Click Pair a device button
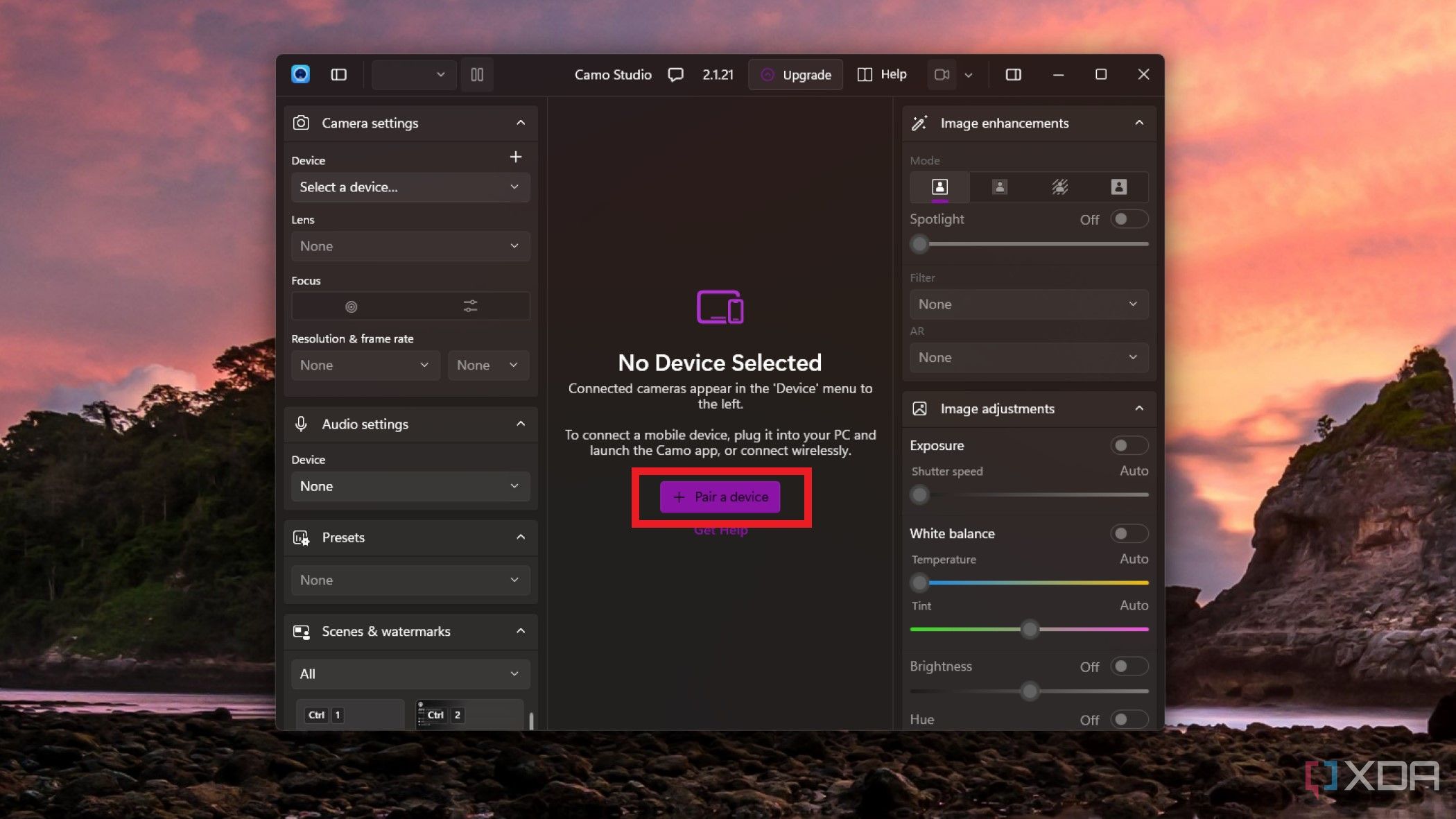The height and width of the screenshot is (819, 1456). pyautogui.click(x=720, y=497)
